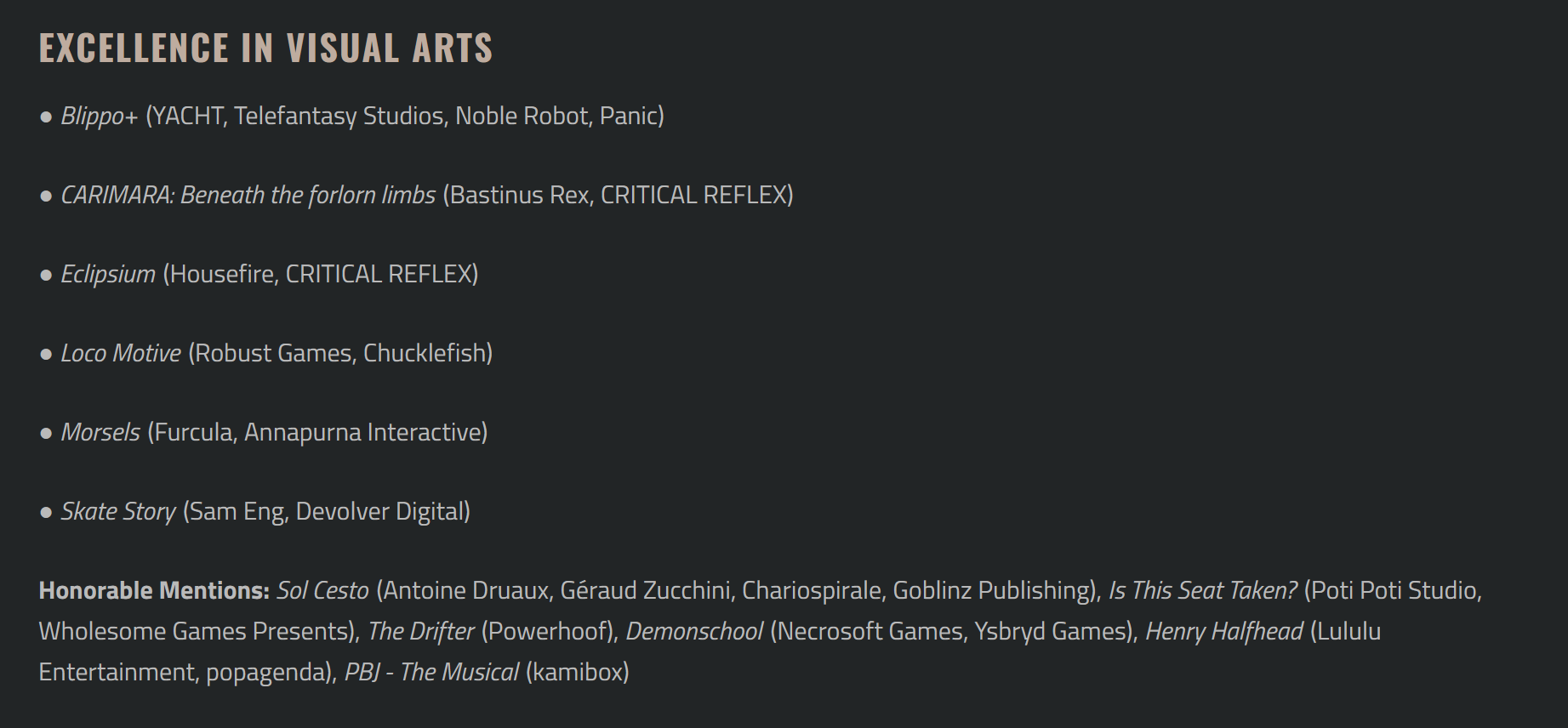Screen dimensions: 1568x728
Task: Click the Excellence in Visual Arts heading
Action: coord(265,48)
